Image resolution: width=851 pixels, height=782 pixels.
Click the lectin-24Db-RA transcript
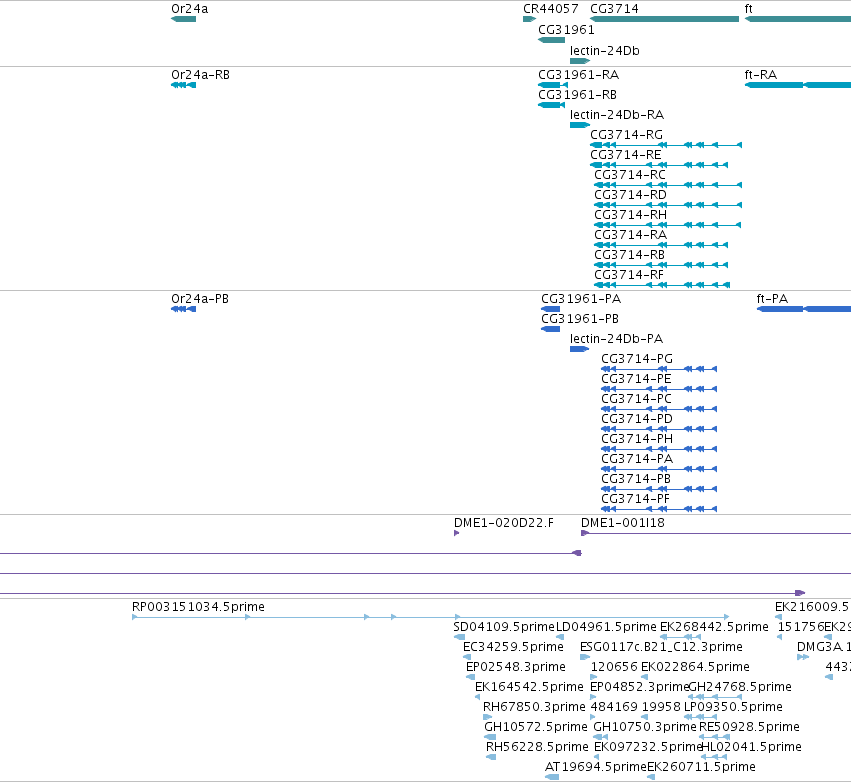[x=580, y=125]
